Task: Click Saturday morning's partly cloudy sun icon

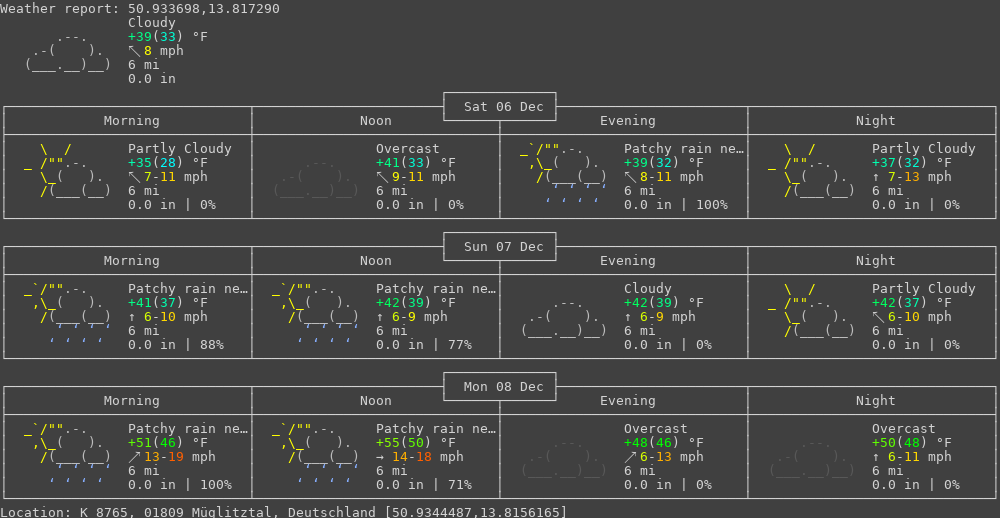Action: click(x=68, y=171)
